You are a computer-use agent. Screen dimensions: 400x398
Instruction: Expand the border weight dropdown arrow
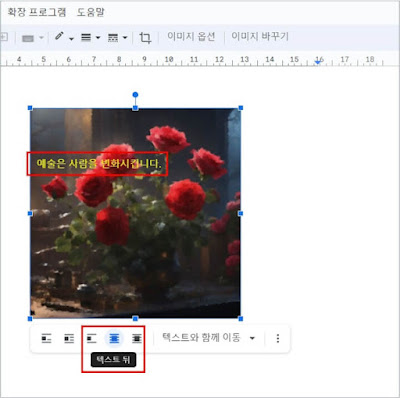98,38
